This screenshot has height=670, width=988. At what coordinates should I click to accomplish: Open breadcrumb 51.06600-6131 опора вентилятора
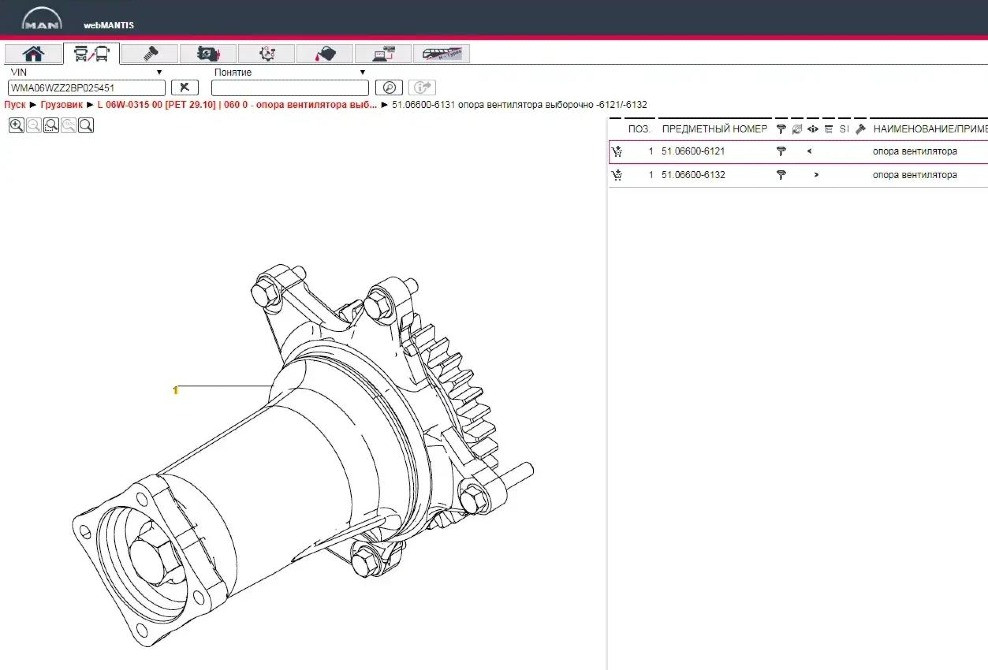pos(519,105)
